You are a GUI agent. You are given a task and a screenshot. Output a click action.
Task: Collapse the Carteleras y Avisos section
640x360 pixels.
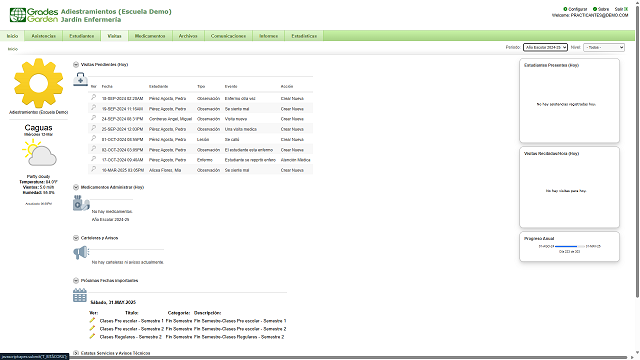[x=76, y=238]
